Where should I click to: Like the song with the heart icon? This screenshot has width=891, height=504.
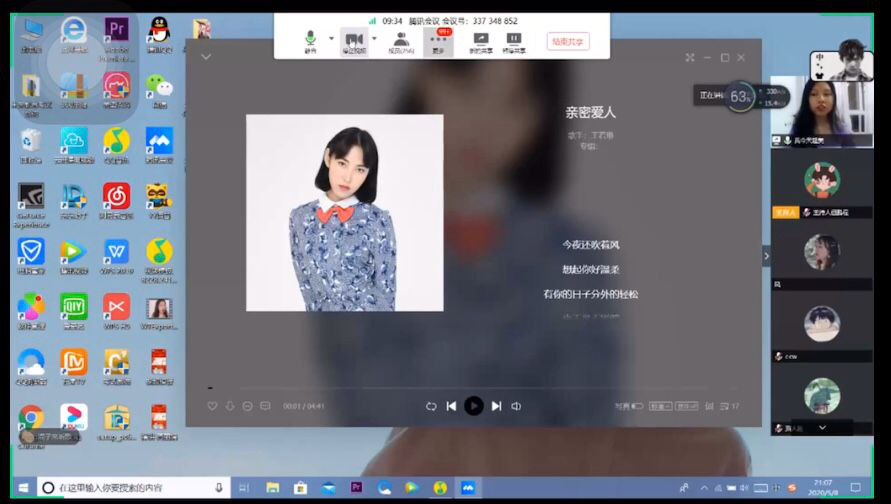point(212,406)
